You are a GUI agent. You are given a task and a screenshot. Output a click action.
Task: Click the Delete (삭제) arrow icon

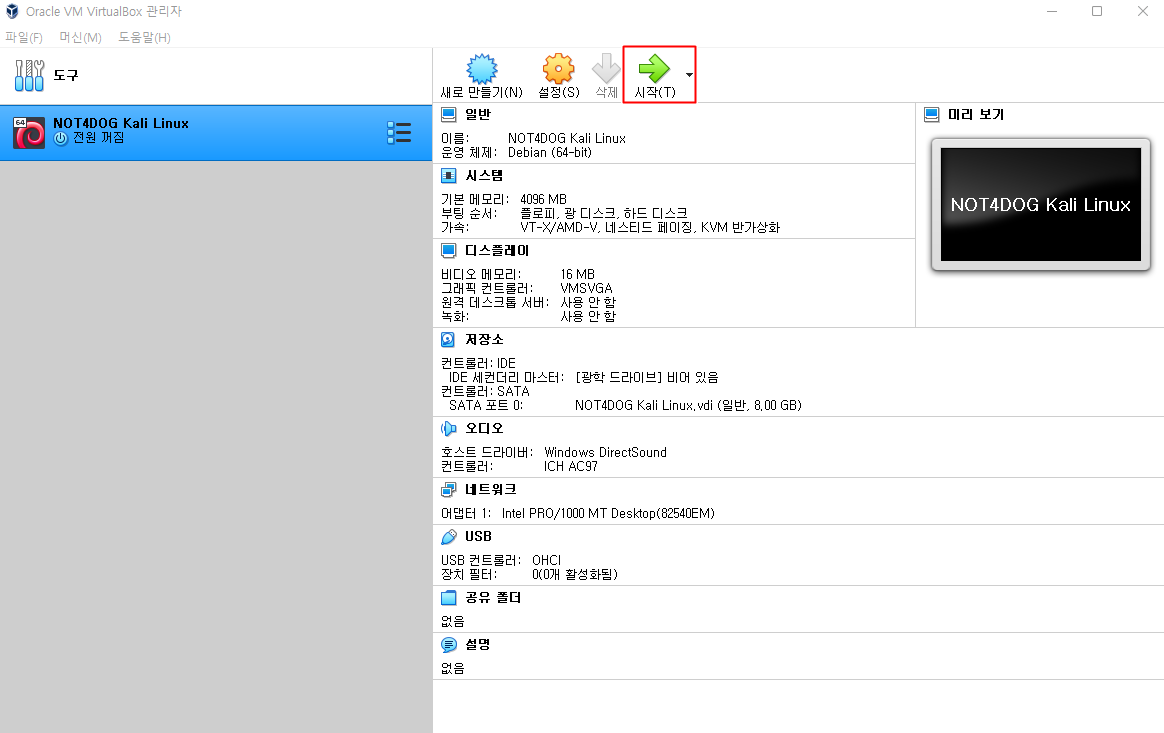[x=606, y=69]
